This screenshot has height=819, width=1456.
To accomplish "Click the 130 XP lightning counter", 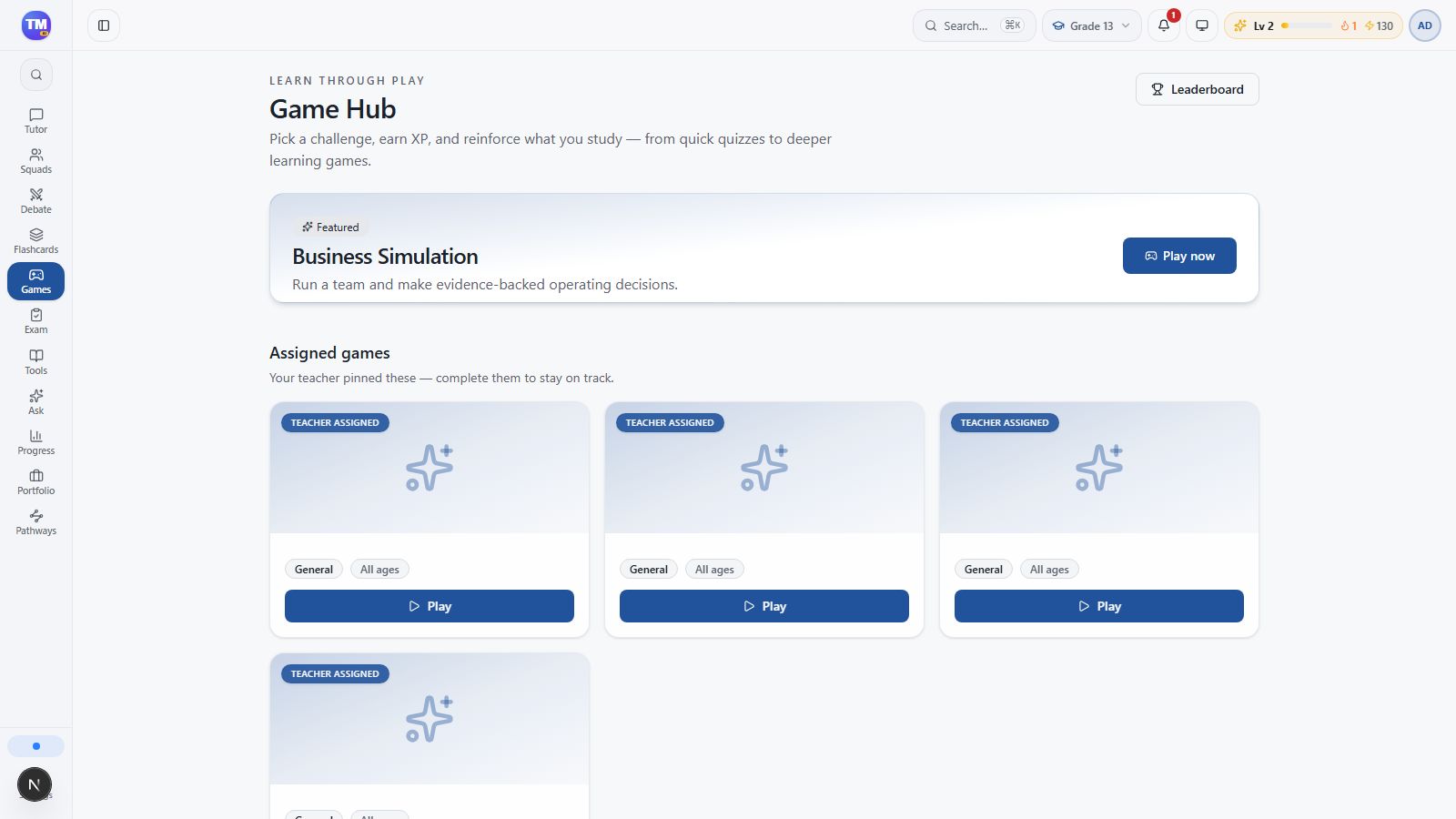I will pyautogui.click(x=1380, y=25).
